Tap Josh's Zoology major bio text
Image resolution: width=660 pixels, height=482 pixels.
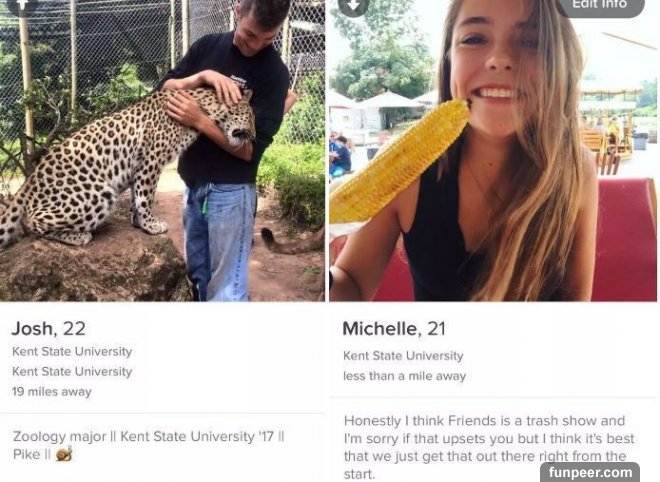149,445
